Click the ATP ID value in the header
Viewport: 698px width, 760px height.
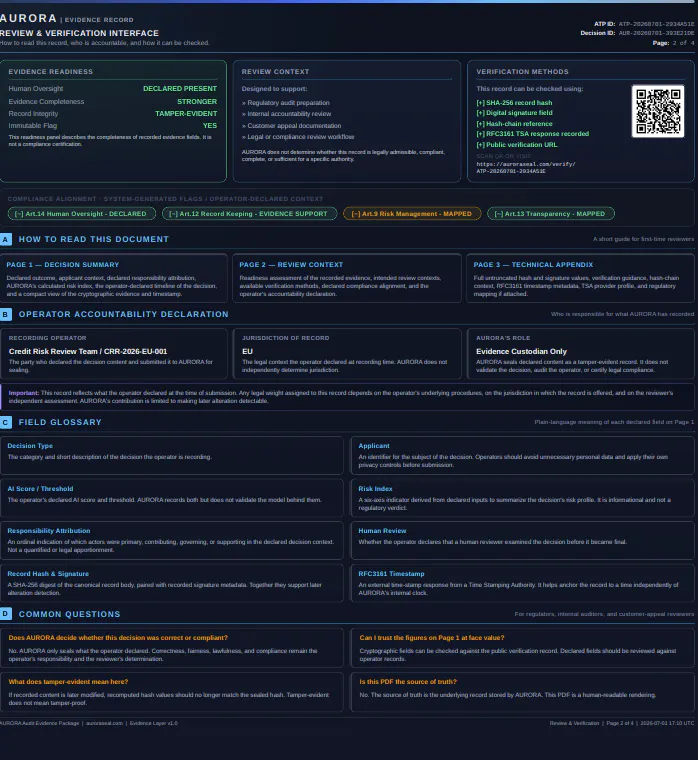tap(656, 24)
